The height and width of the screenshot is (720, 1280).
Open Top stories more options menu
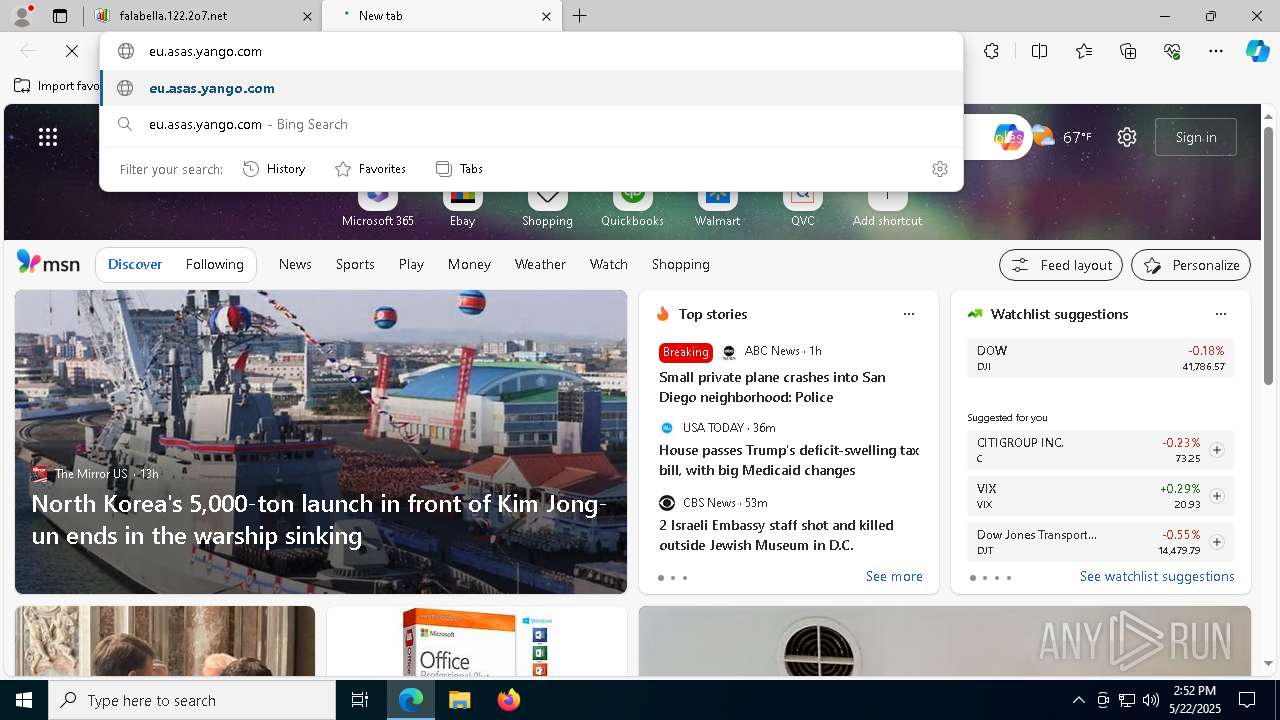(909, 314)
